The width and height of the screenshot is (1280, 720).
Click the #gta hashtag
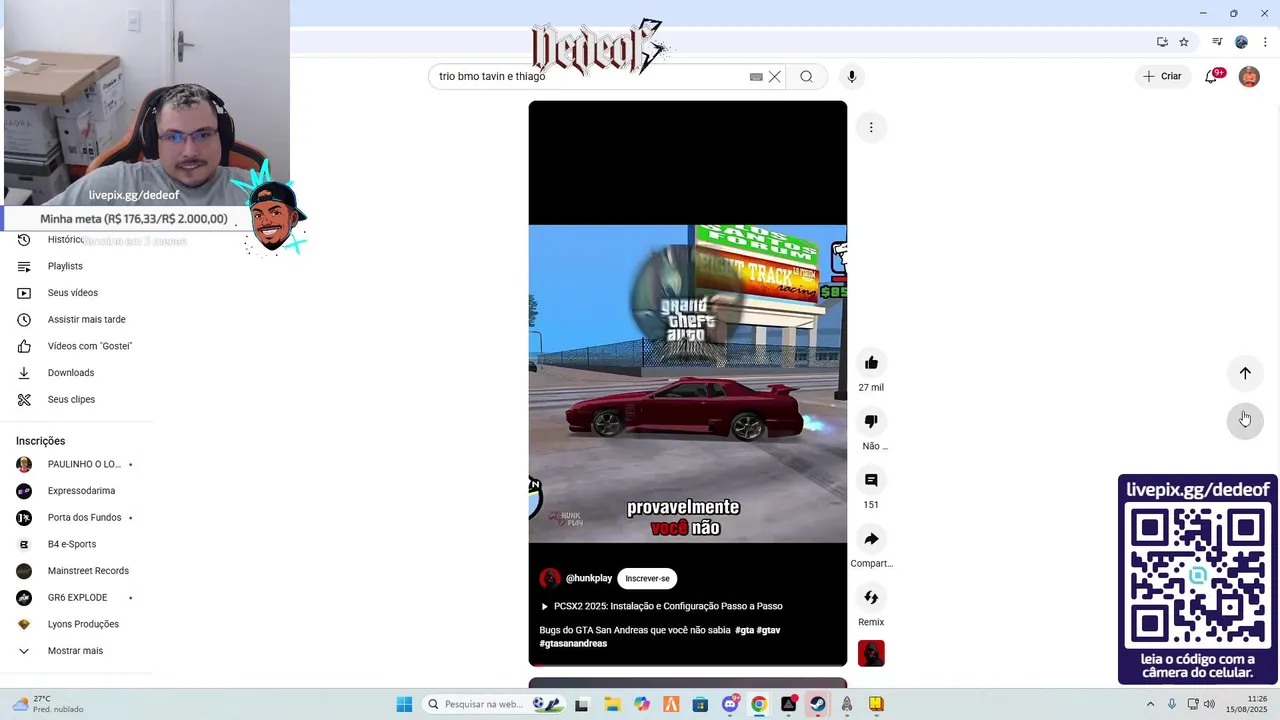click(x=745, y=630)
